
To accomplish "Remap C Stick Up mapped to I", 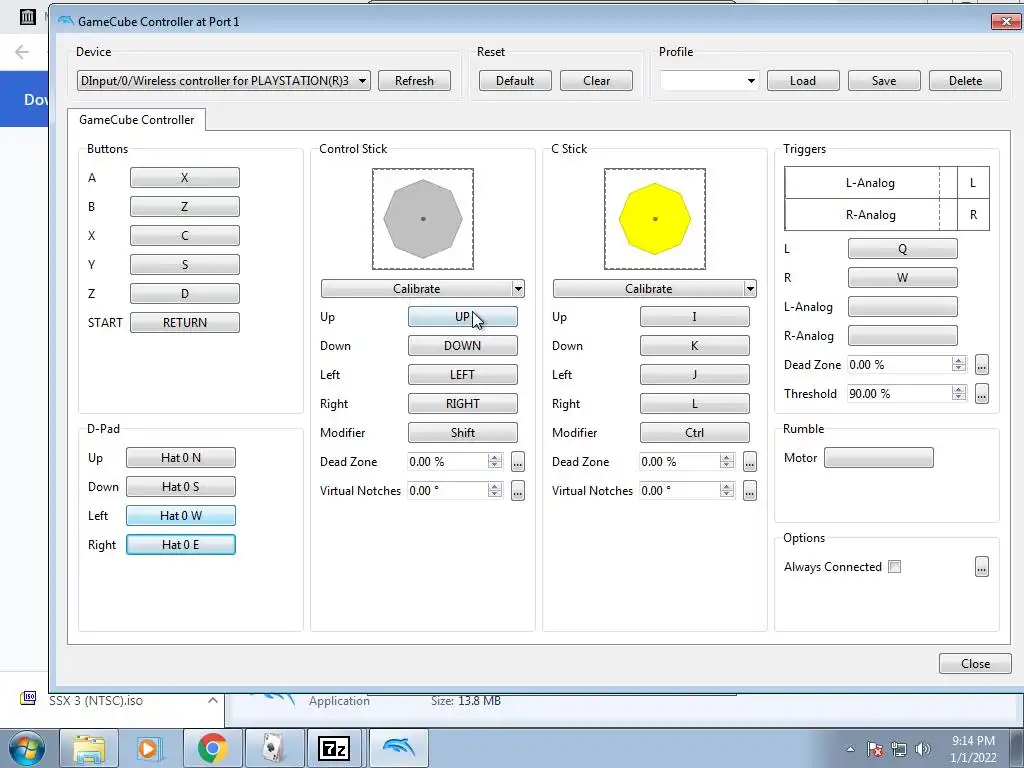I will [x=695, y=317].
